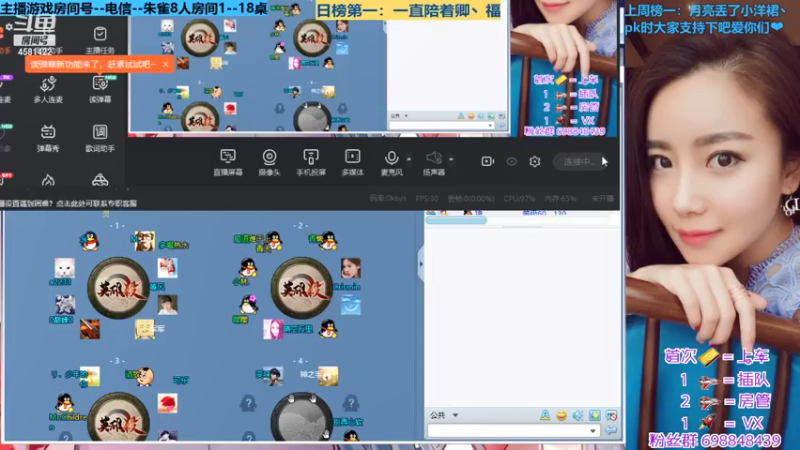Open emoji picker in chat toolbar
The height and width of the screenshot is (450, 800).
coord(561,415)
